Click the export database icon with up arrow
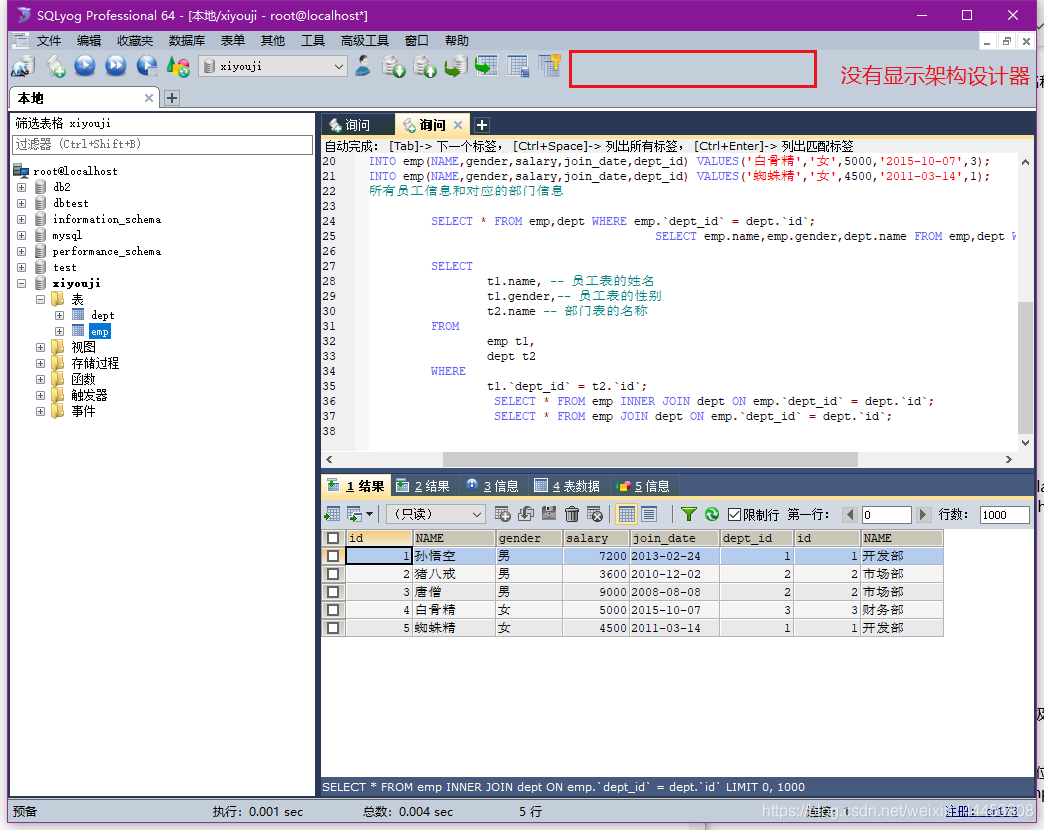The image size is (1044, 830). click(425, 67)
